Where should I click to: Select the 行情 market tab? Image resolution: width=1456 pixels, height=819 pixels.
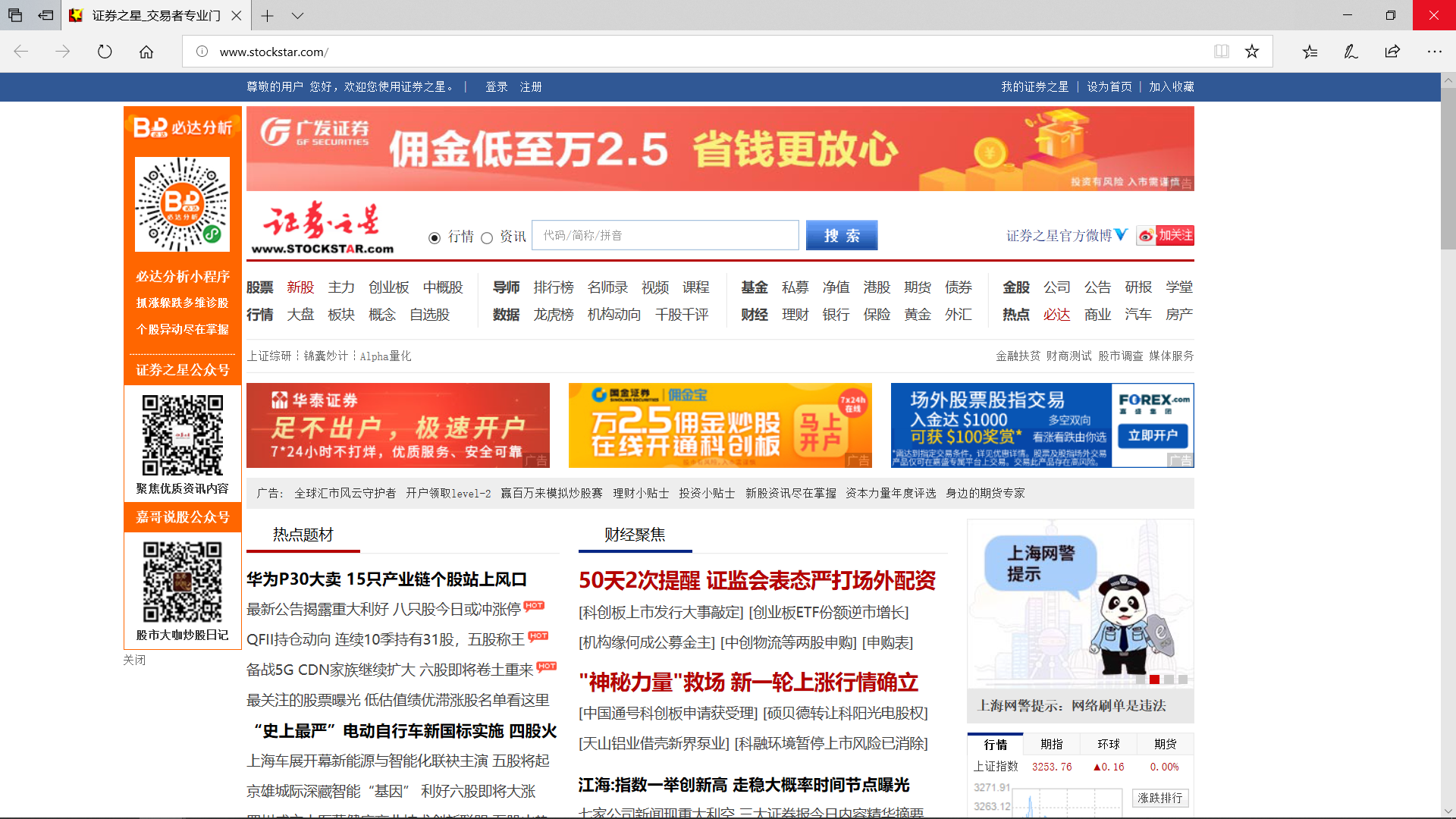pos(995,745)
